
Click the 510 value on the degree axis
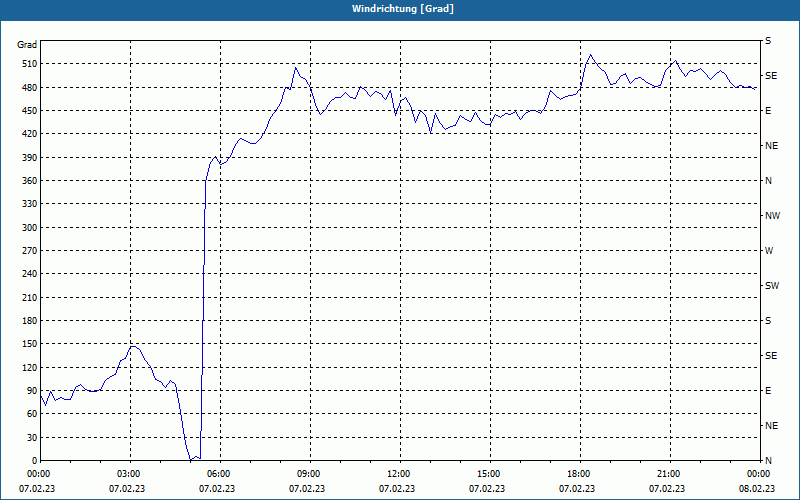30,64
